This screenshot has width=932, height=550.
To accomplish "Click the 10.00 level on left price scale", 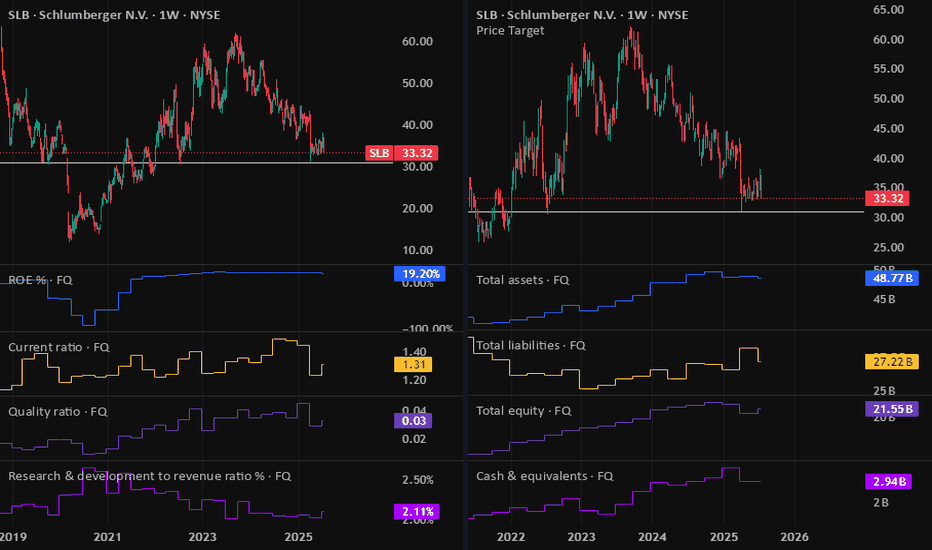I will point(417,250).
